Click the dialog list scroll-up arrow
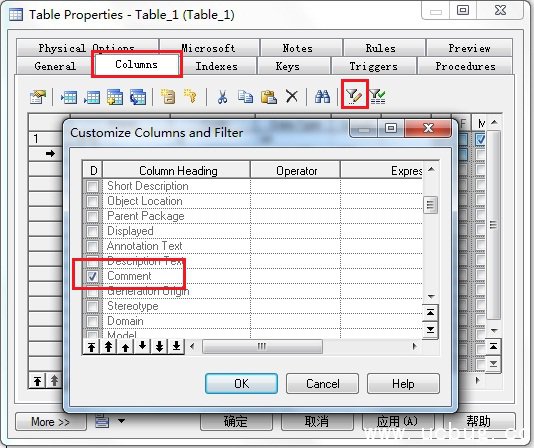Viewport: 534px width, 448px height. 431,169
